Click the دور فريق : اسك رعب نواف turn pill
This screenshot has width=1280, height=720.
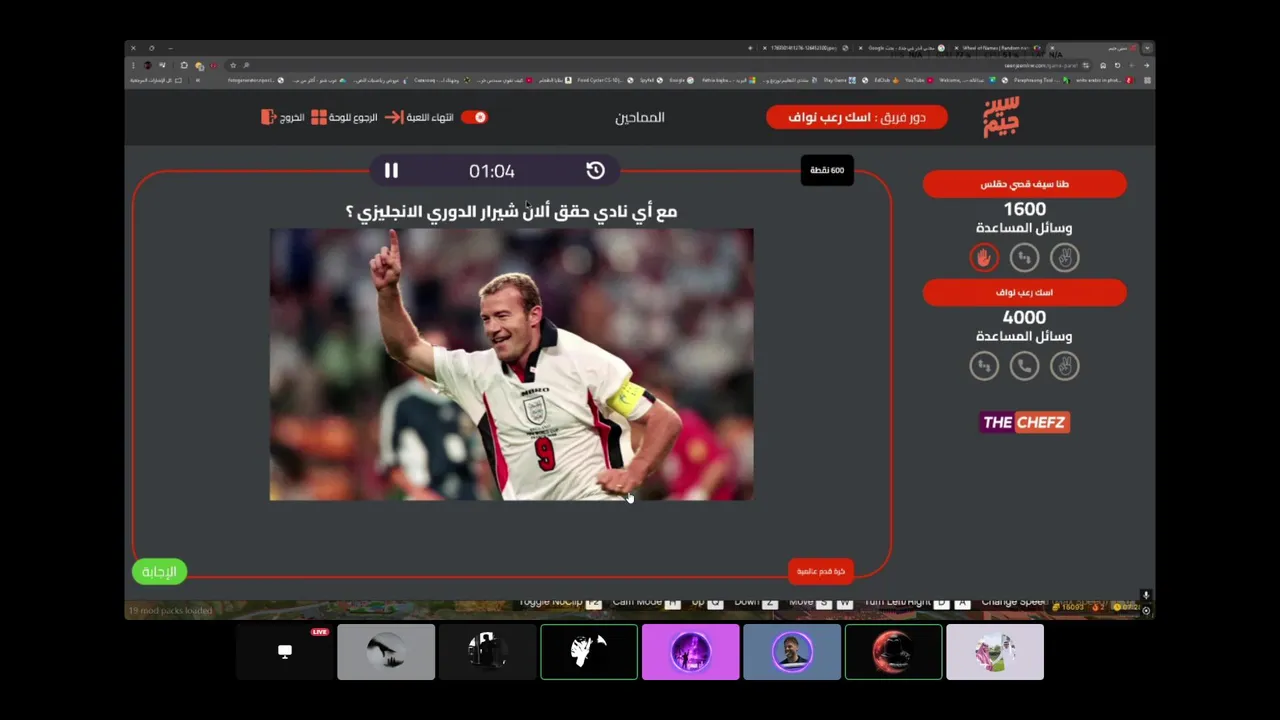[x=857, y=117]
